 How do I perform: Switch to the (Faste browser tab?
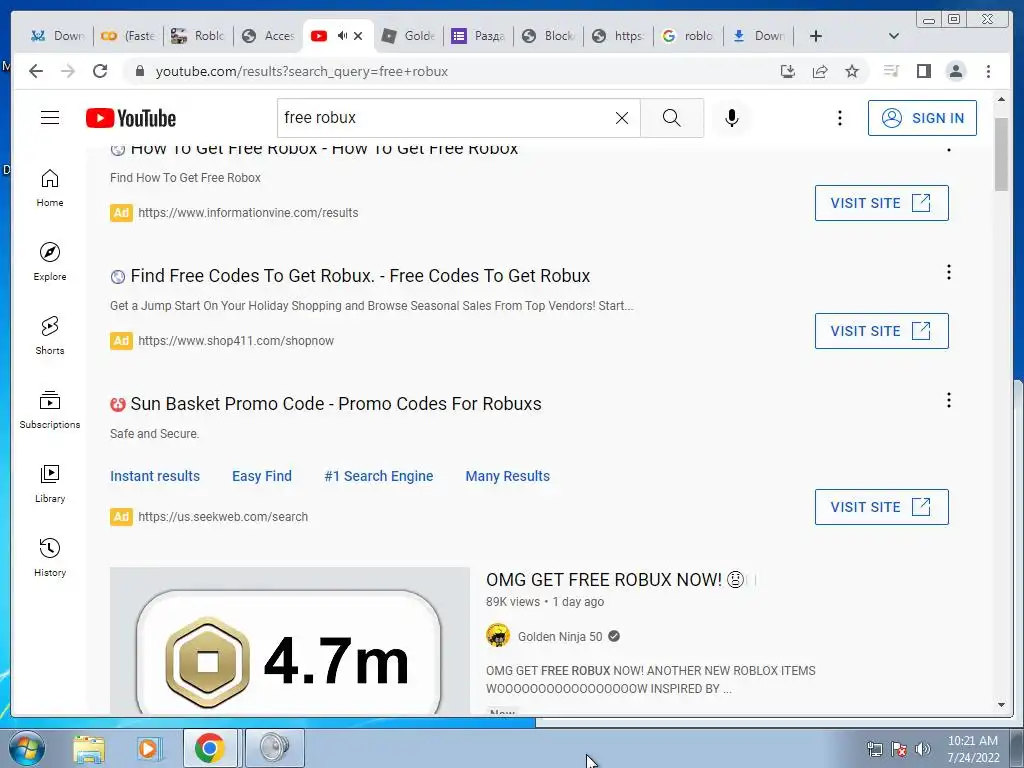click(x=128, y=36)
